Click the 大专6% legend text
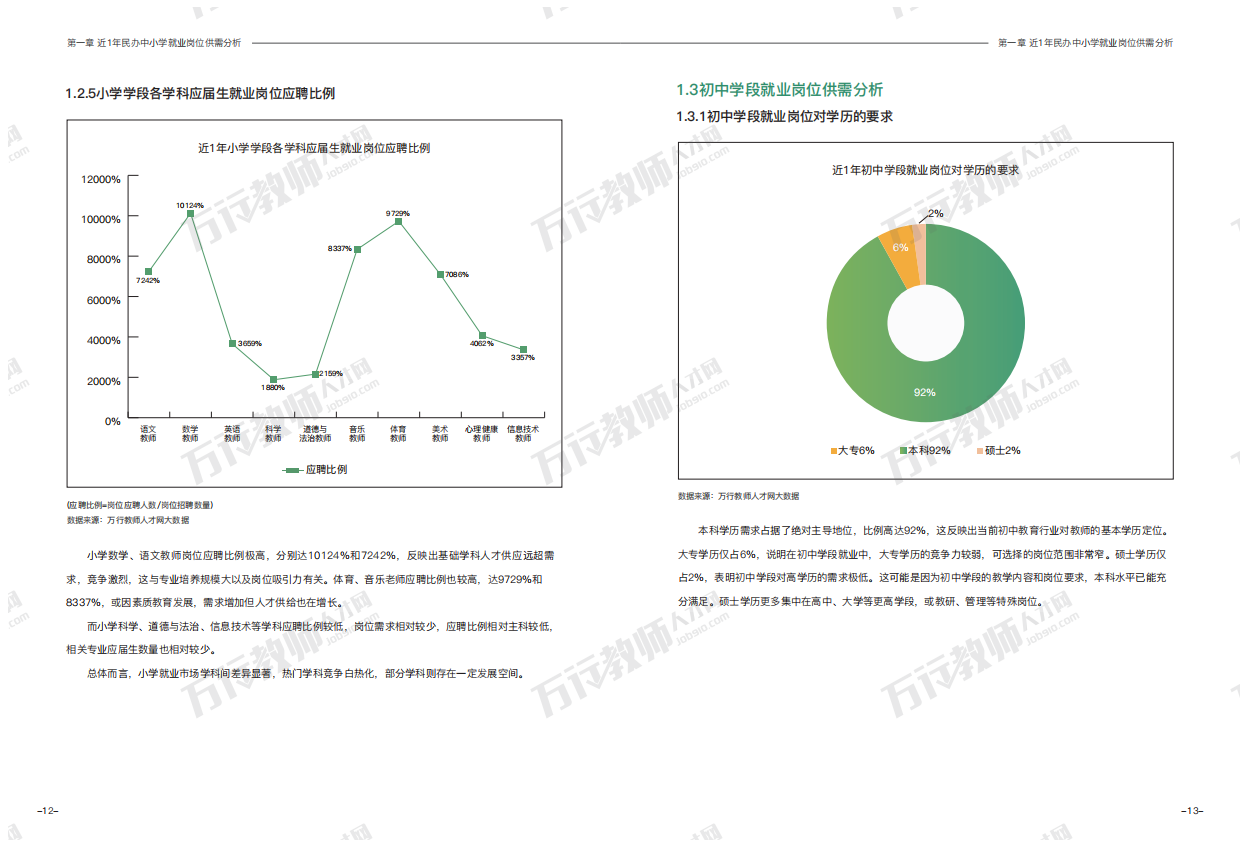 click(x=856, y=451)
